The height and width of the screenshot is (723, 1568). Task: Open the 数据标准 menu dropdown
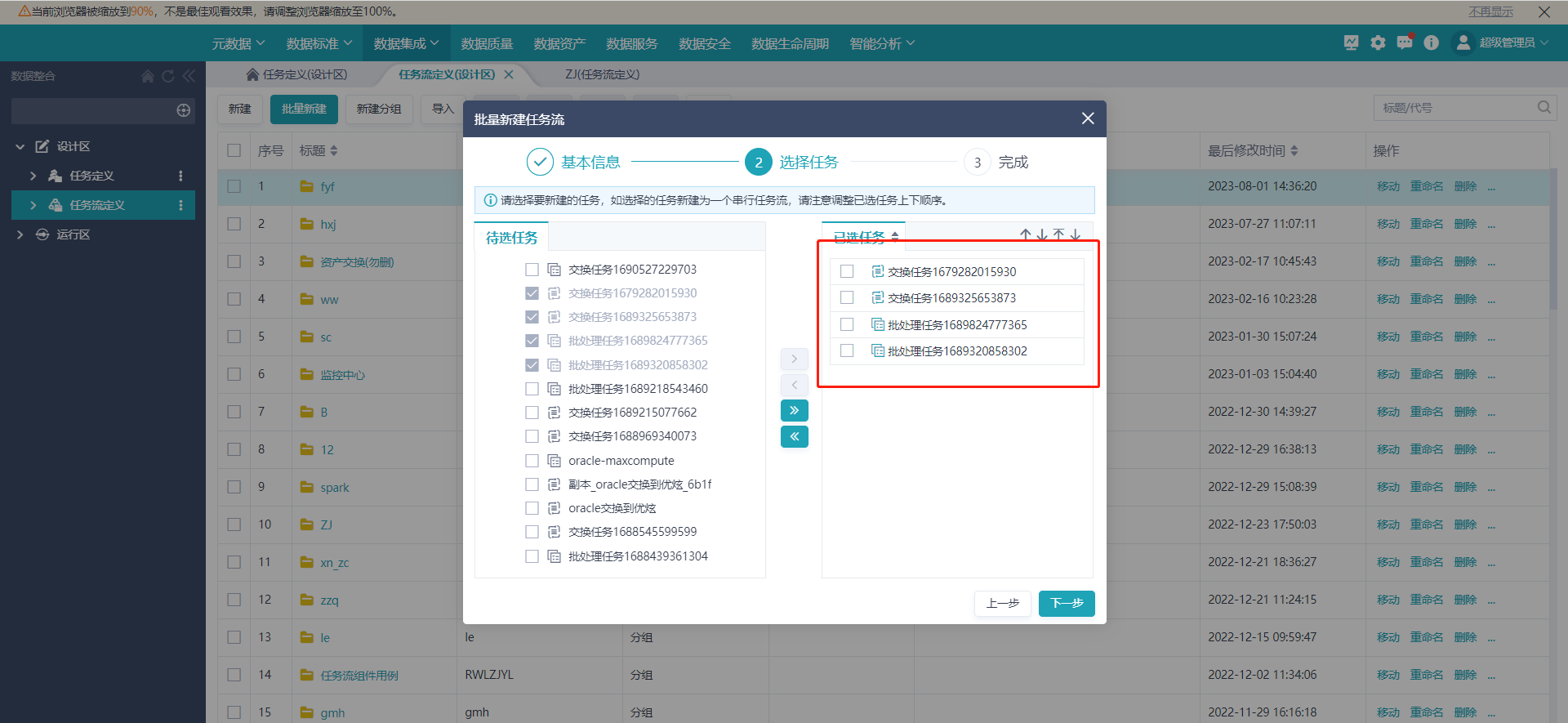point(318,43)
